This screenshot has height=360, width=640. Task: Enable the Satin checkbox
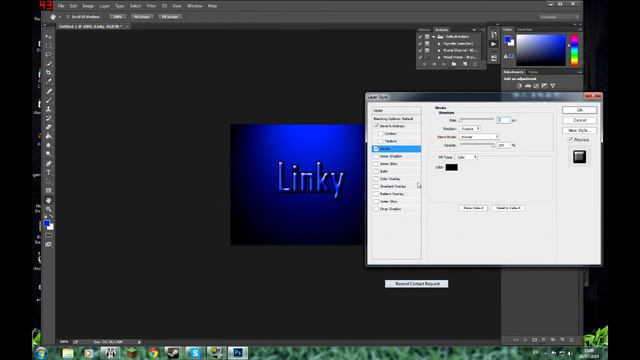click(x=376, y=171)
